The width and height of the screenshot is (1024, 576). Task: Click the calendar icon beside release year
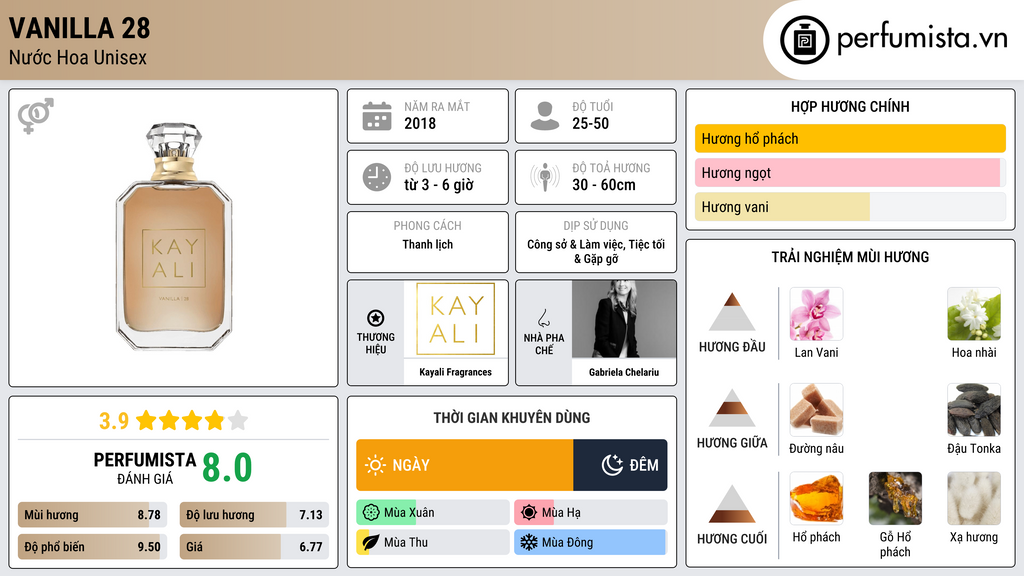(376, 116)
